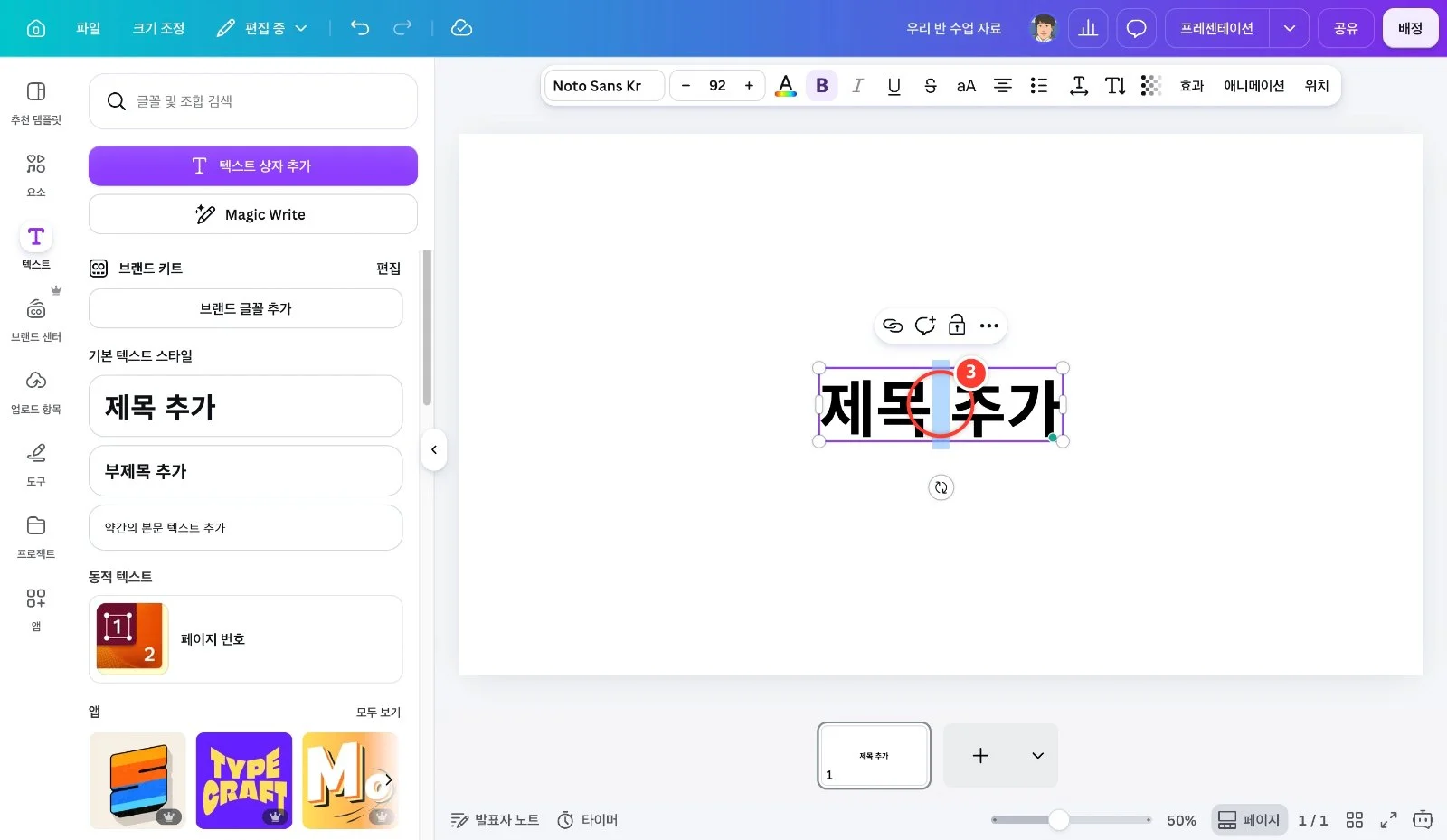This screenshot has width=1447, height=840.
Task: Open 업로드 항목 sidebar tab
Action: pyautogui.click(x=36, y=392)
